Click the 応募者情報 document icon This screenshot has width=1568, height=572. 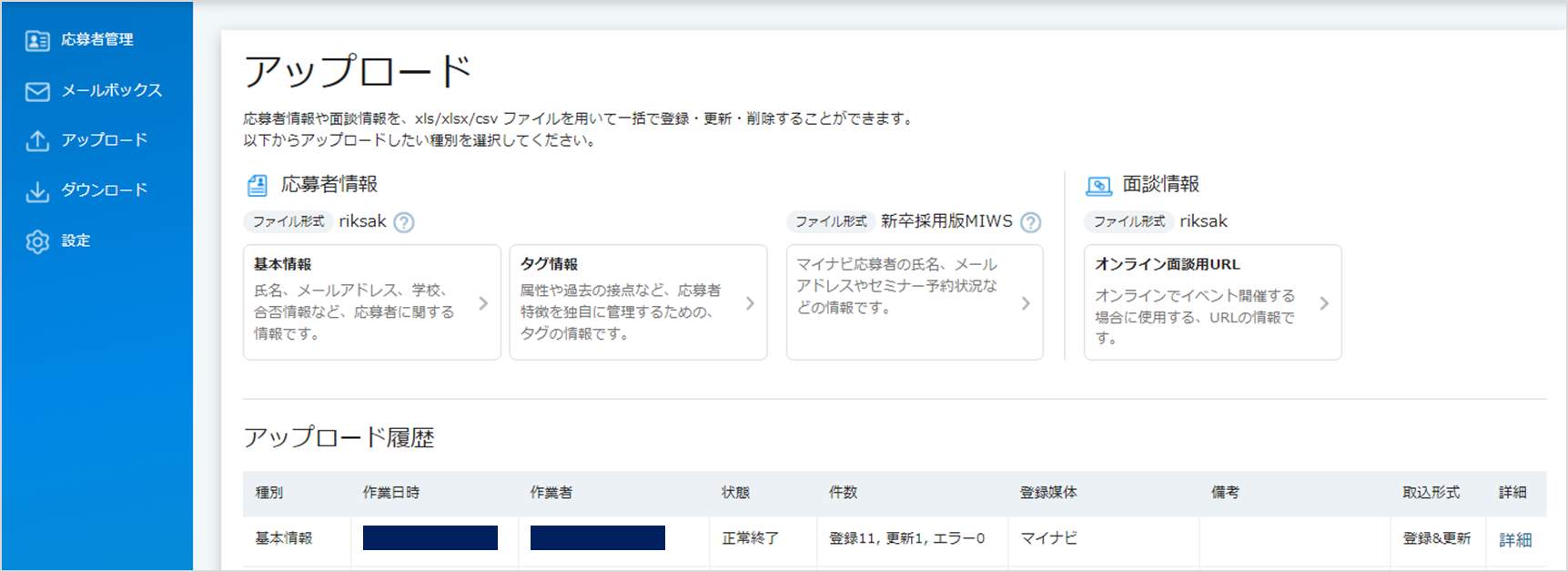pyautogui.click(x=258, y=186)
